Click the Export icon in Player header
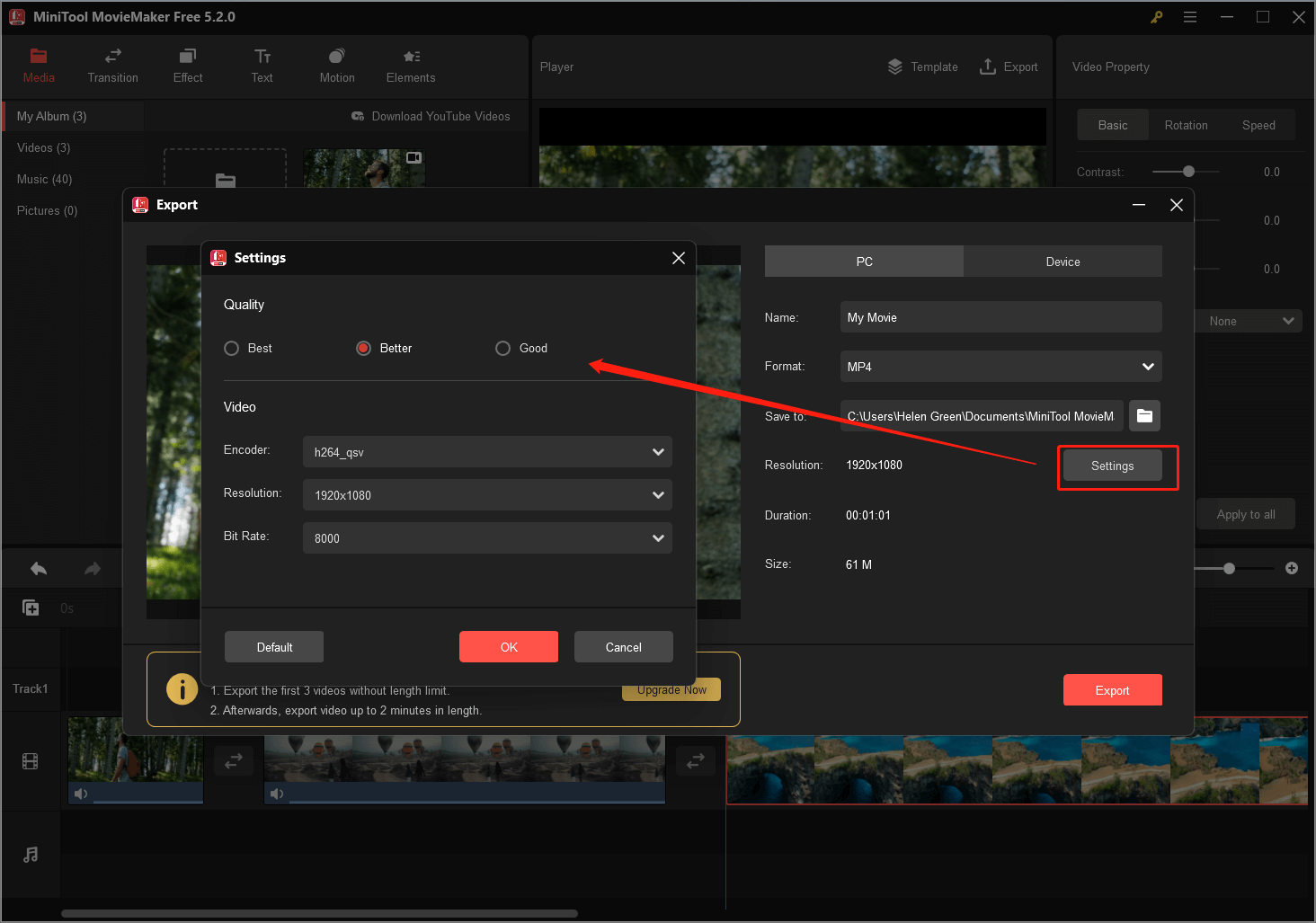Screen dimensions: 1316x923 tap(987, 67)
